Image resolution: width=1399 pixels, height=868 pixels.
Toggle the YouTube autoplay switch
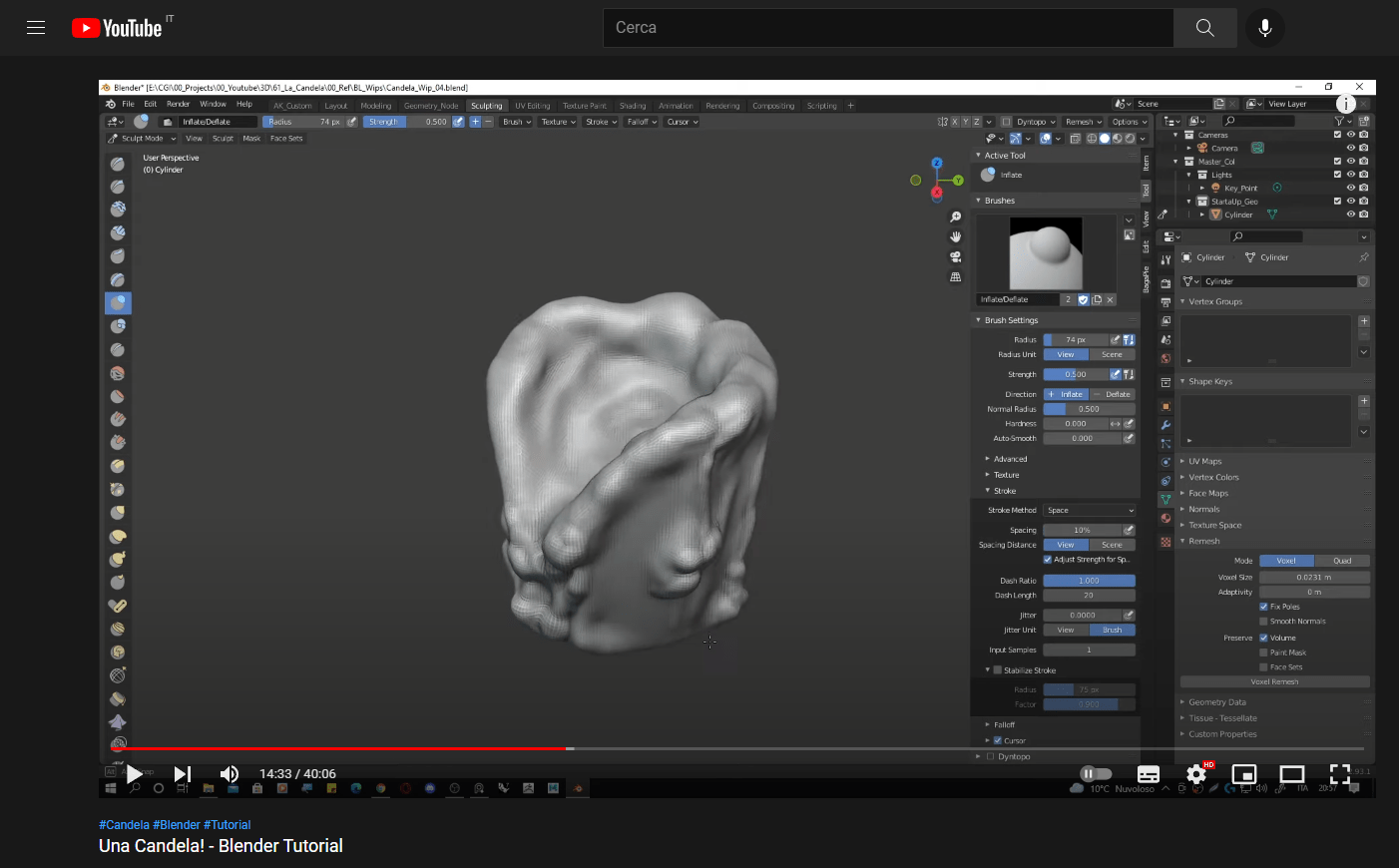[x=1096, y=774]
